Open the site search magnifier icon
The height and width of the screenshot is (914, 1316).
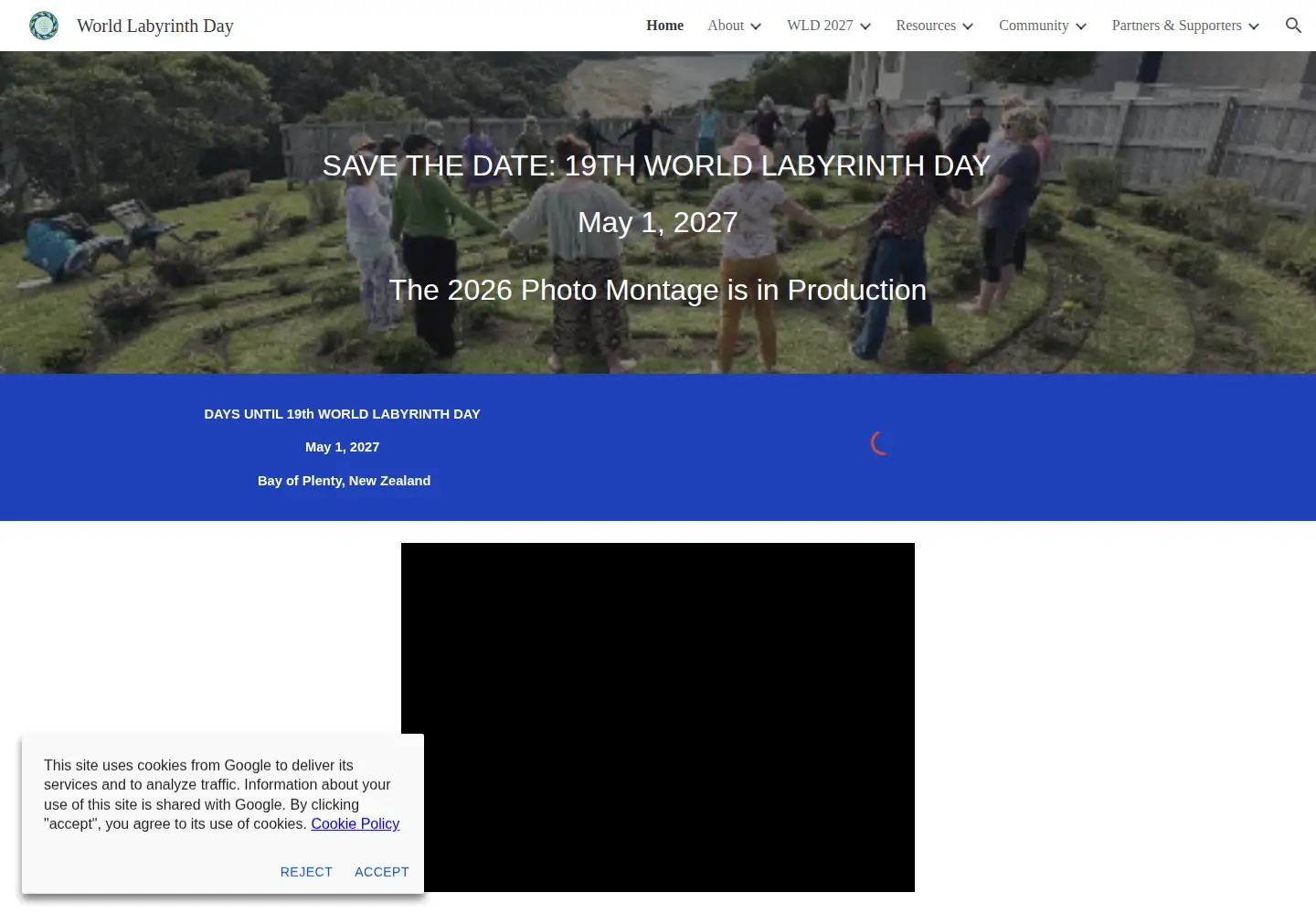pos(1293,26)
